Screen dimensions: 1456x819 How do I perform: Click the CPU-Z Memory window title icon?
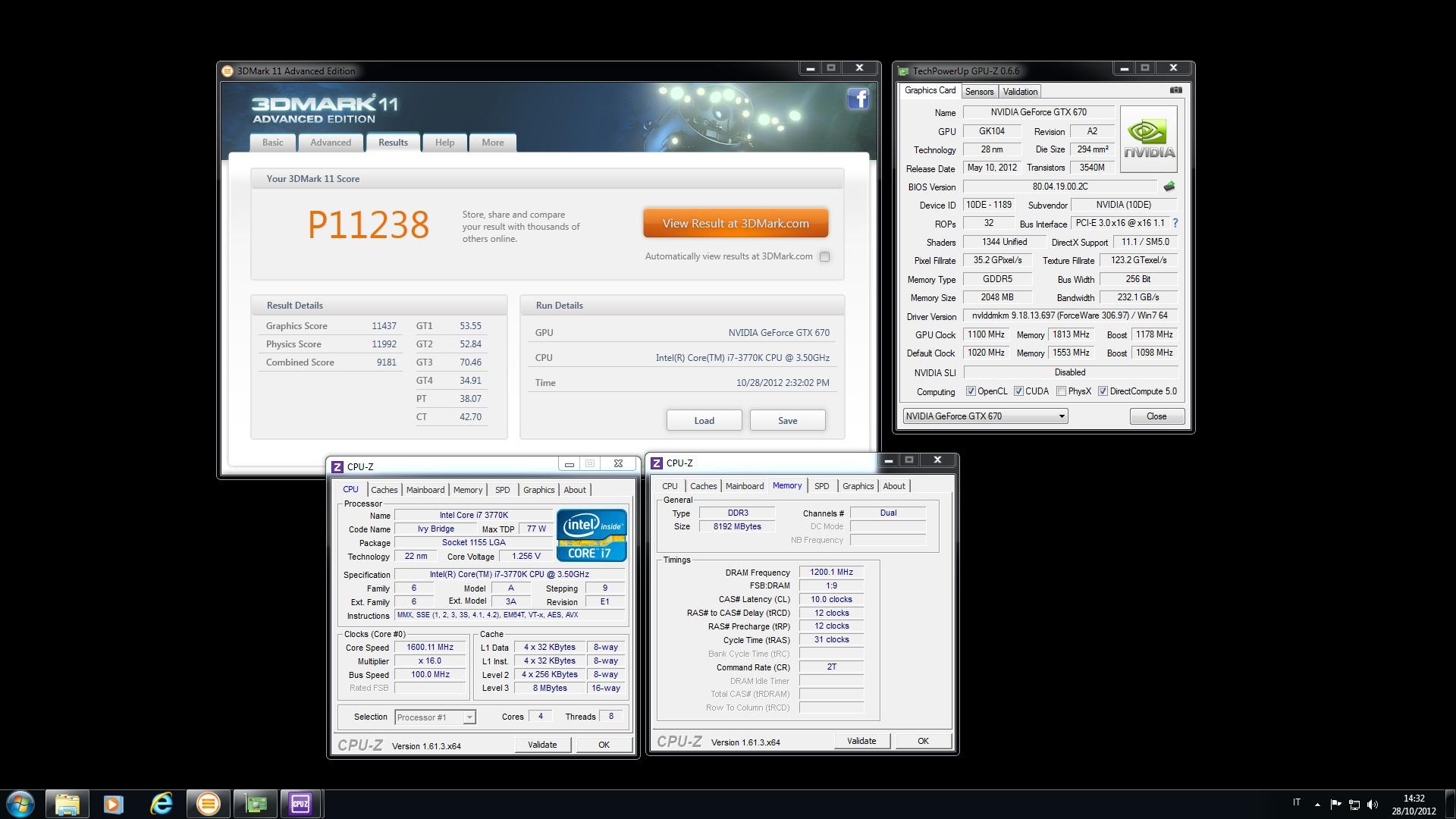(x=657, y=463)
